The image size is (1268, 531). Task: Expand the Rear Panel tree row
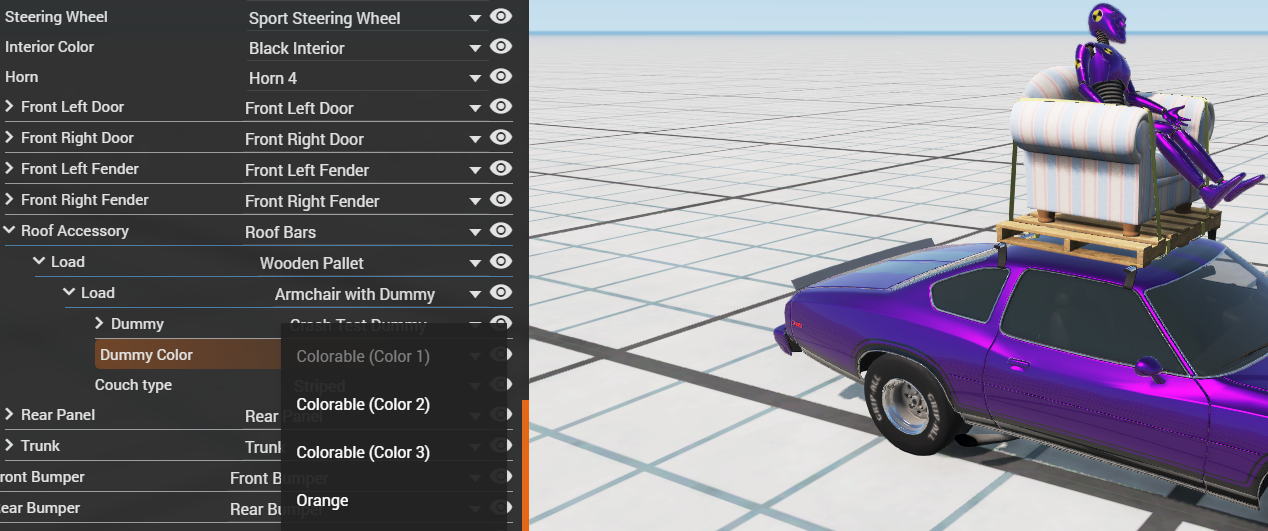click(10, 414)
